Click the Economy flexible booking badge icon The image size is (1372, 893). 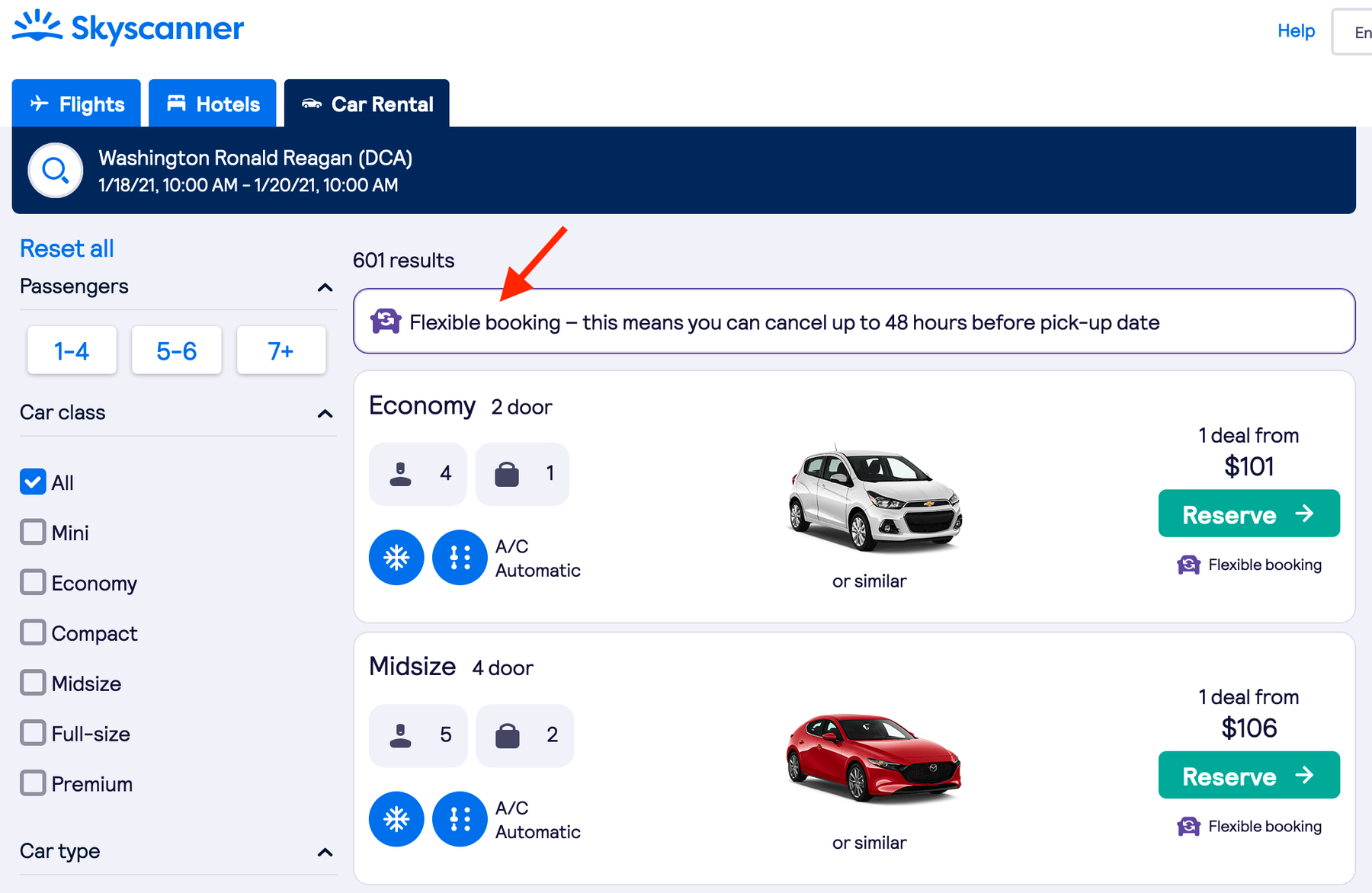pos(1189,565)
